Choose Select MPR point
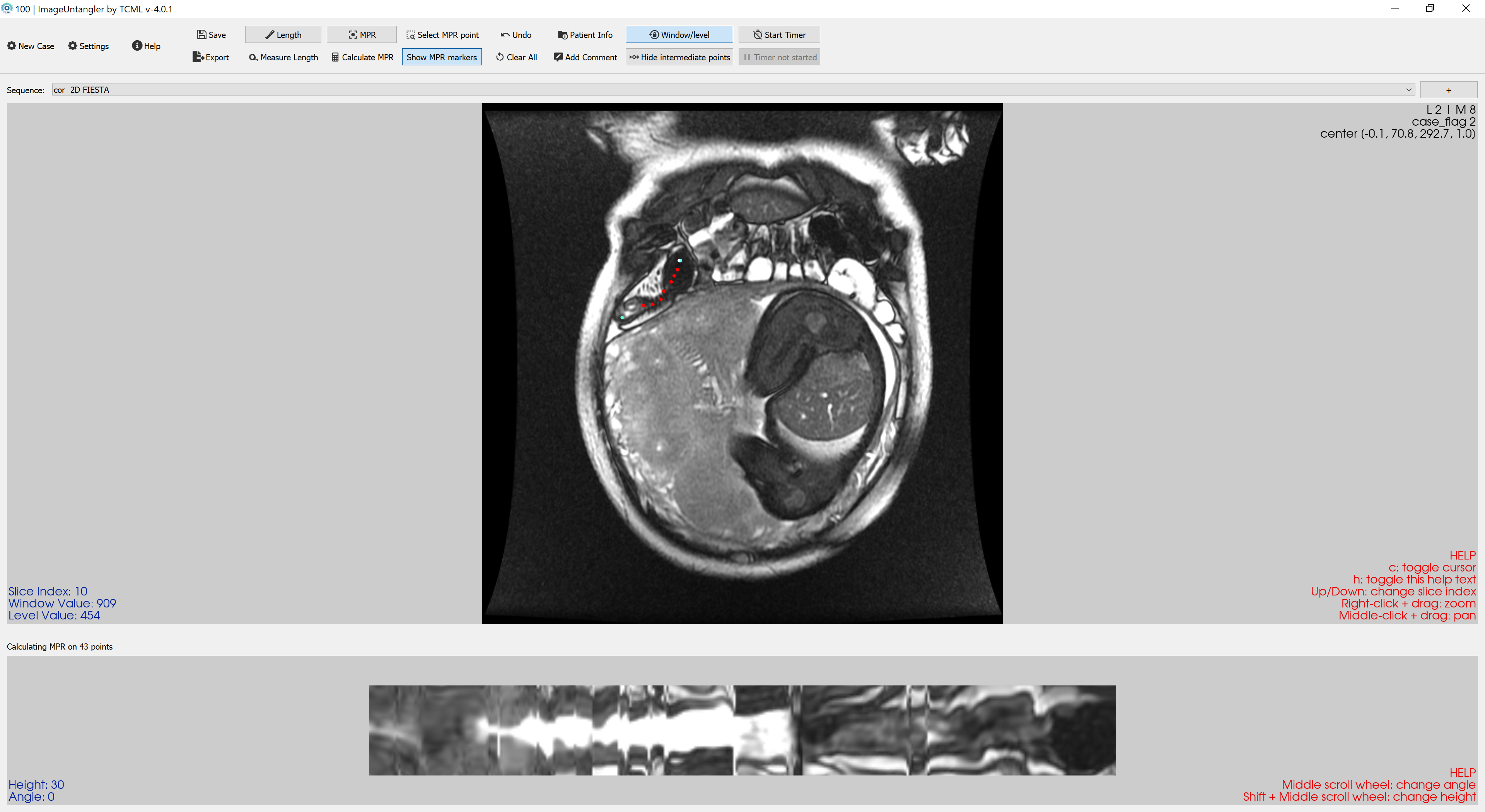Screen dimensions: 1485x812 click(442, 34)
